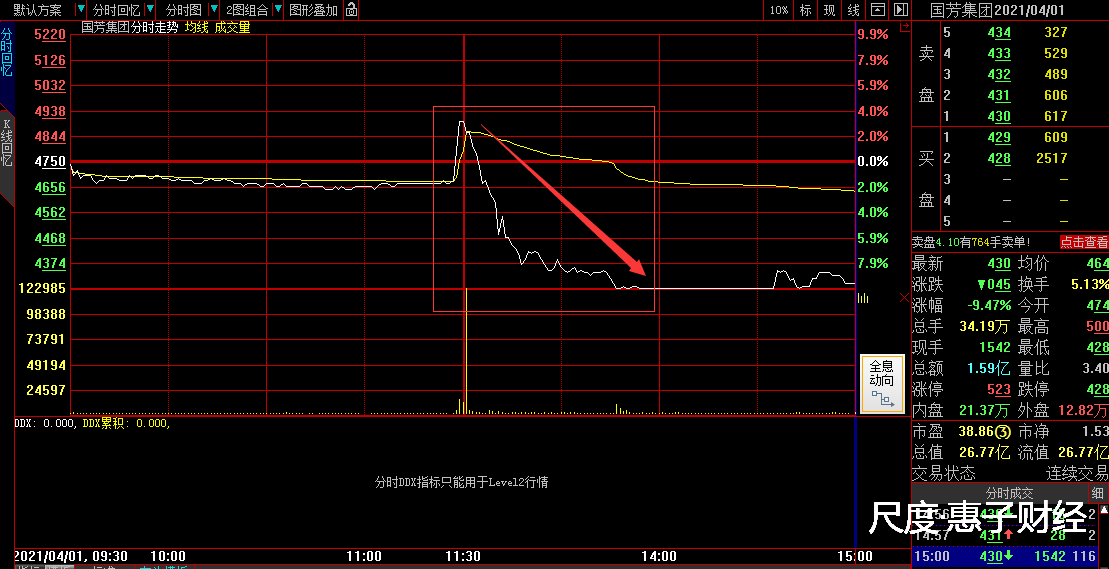This screenshot has width=1109, height=569.
Task: Click the 14:00 marker on time axis
Action: [x=658, y=556]
